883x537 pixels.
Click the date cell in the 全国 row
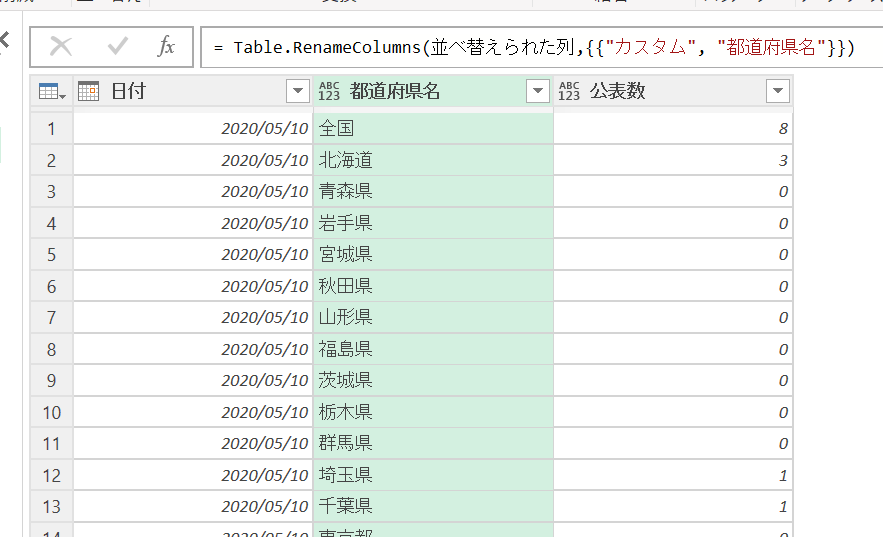click(193, 129)
